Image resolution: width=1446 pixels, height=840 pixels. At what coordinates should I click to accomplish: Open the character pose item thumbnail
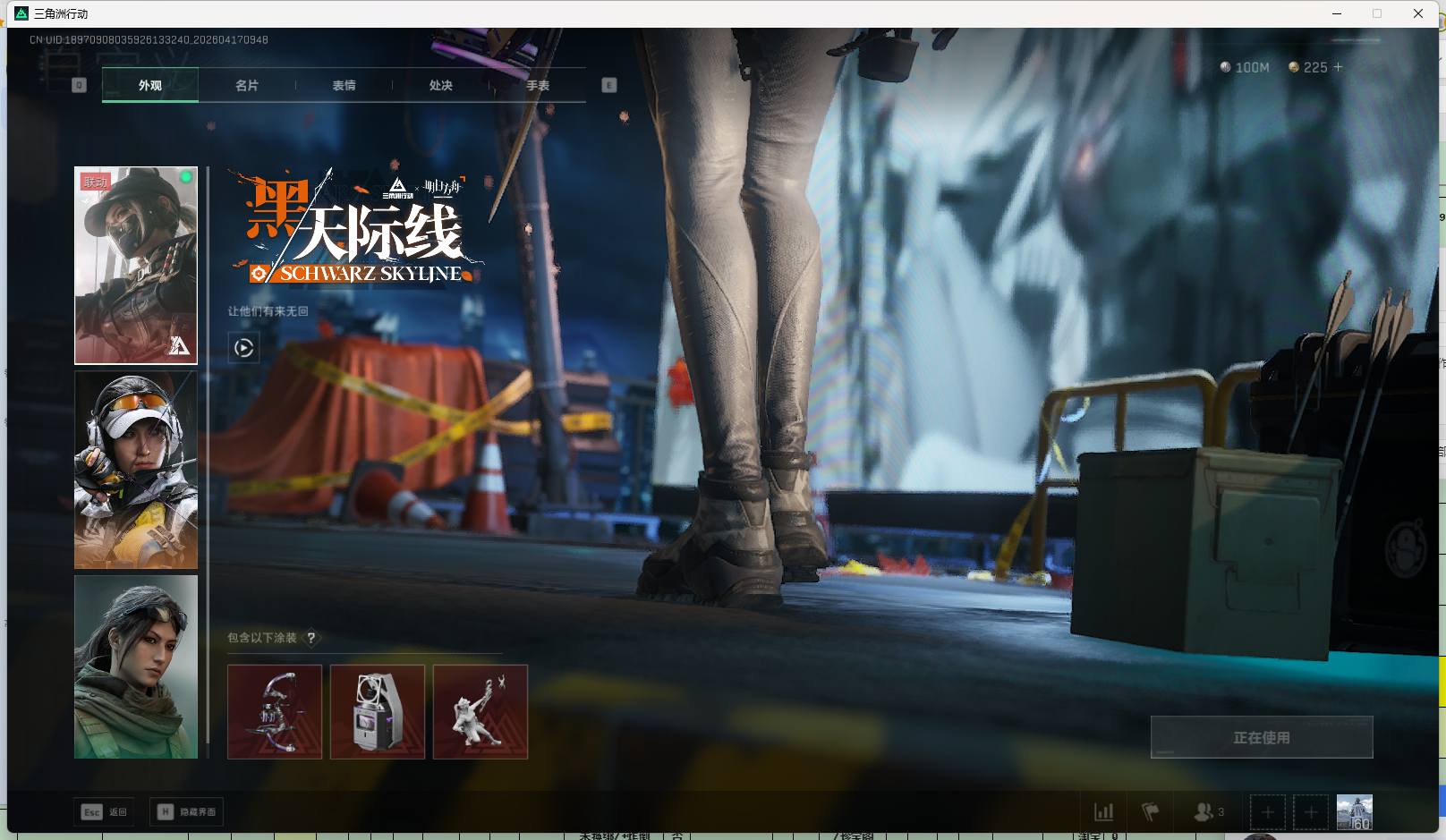(x=481, y=712)
